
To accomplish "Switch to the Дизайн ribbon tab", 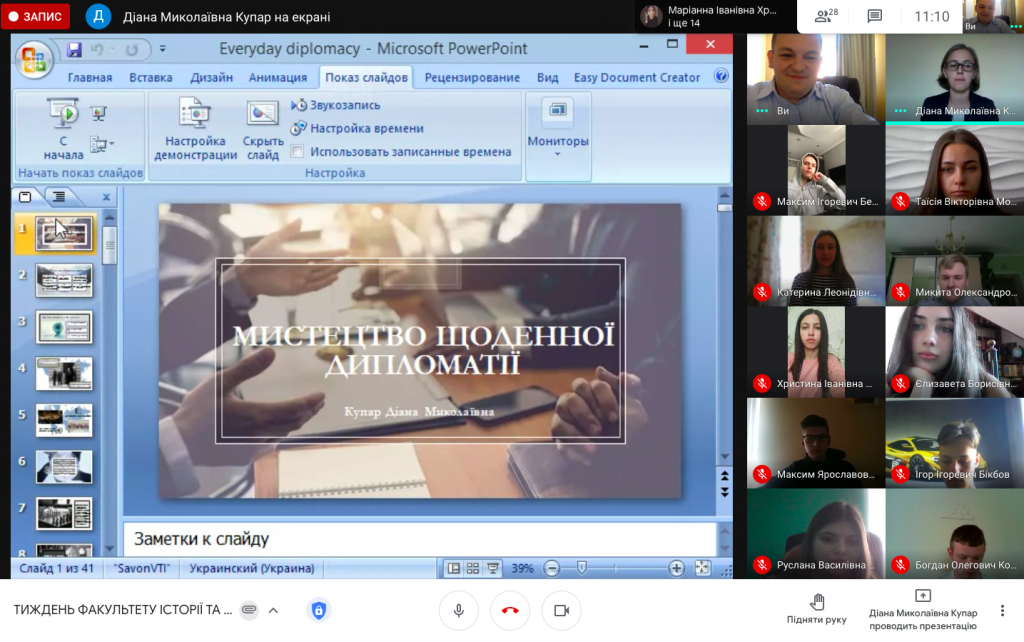I will (211, 77).
